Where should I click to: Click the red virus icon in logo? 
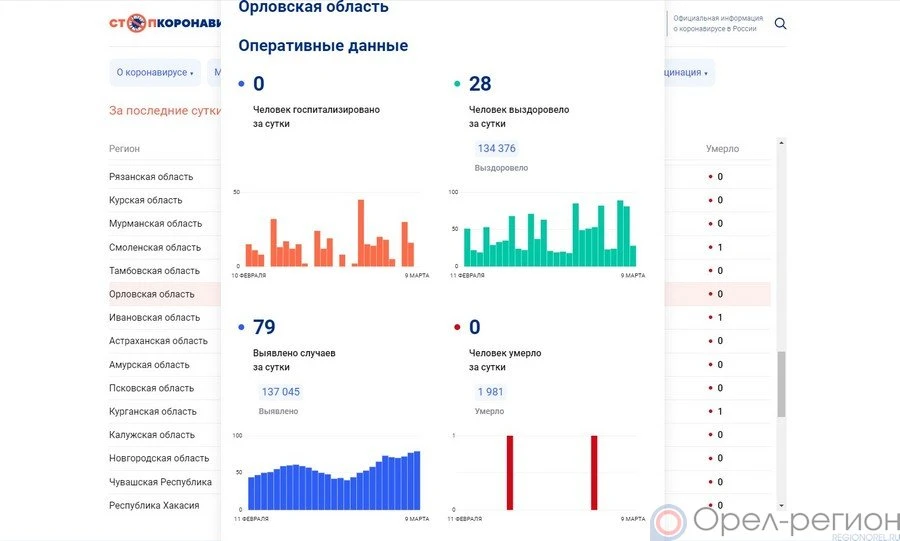pos(136,23)
